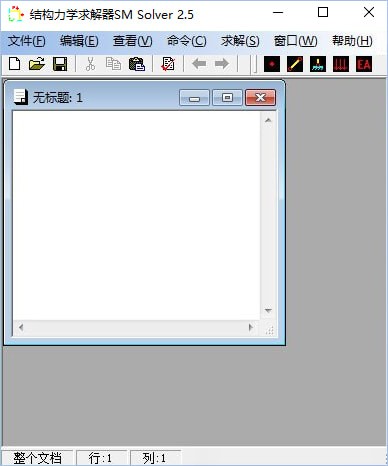Screen dimensions: 388x466
Task: Click the 整个文档 status bar panel
Action: coord(37,458)
